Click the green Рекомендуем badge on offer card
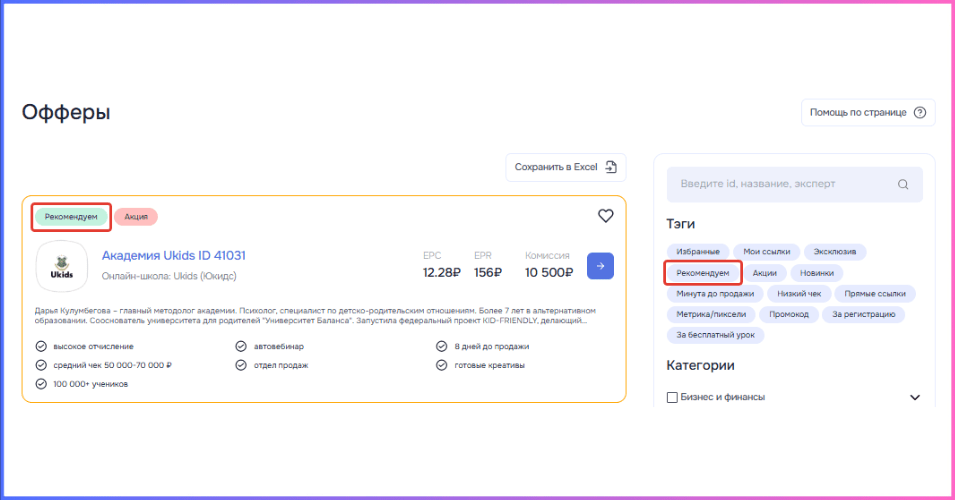This screenshot has height=500, width=955. coord(71,217)
